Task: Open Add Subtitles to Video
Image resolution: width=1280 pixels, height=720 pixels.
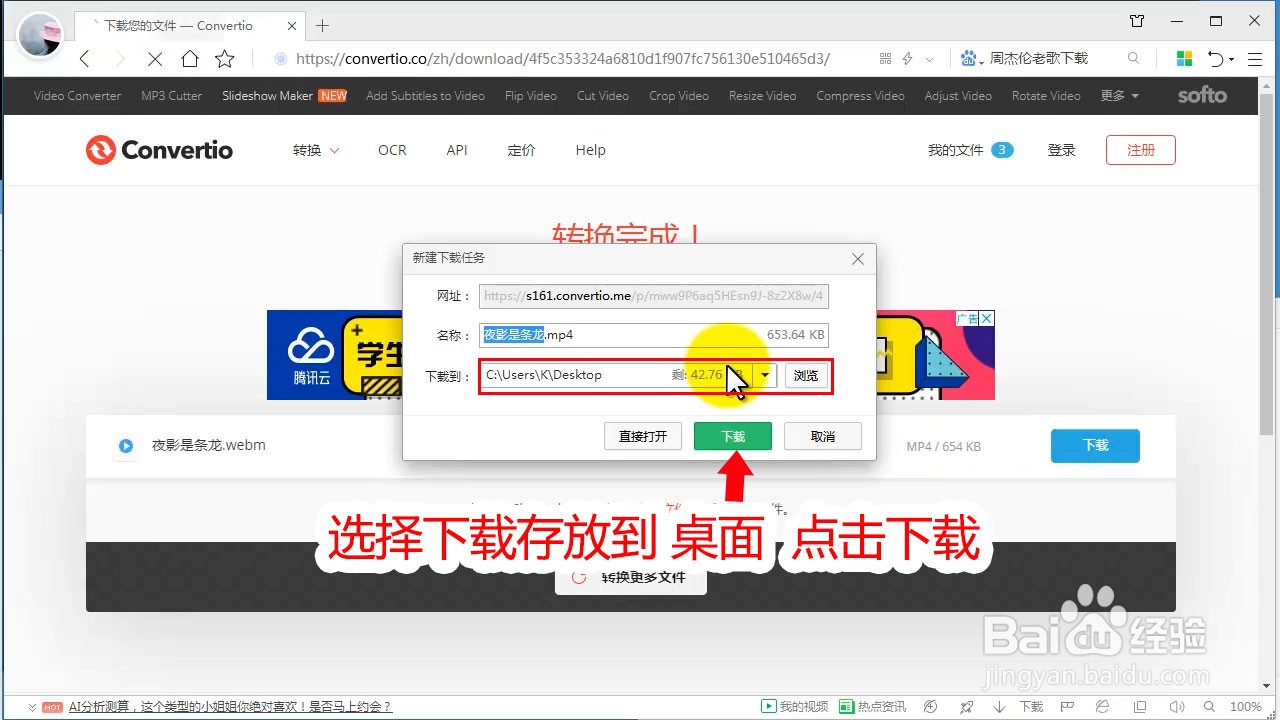Action: pyautogui.click(x=425, y=96)
